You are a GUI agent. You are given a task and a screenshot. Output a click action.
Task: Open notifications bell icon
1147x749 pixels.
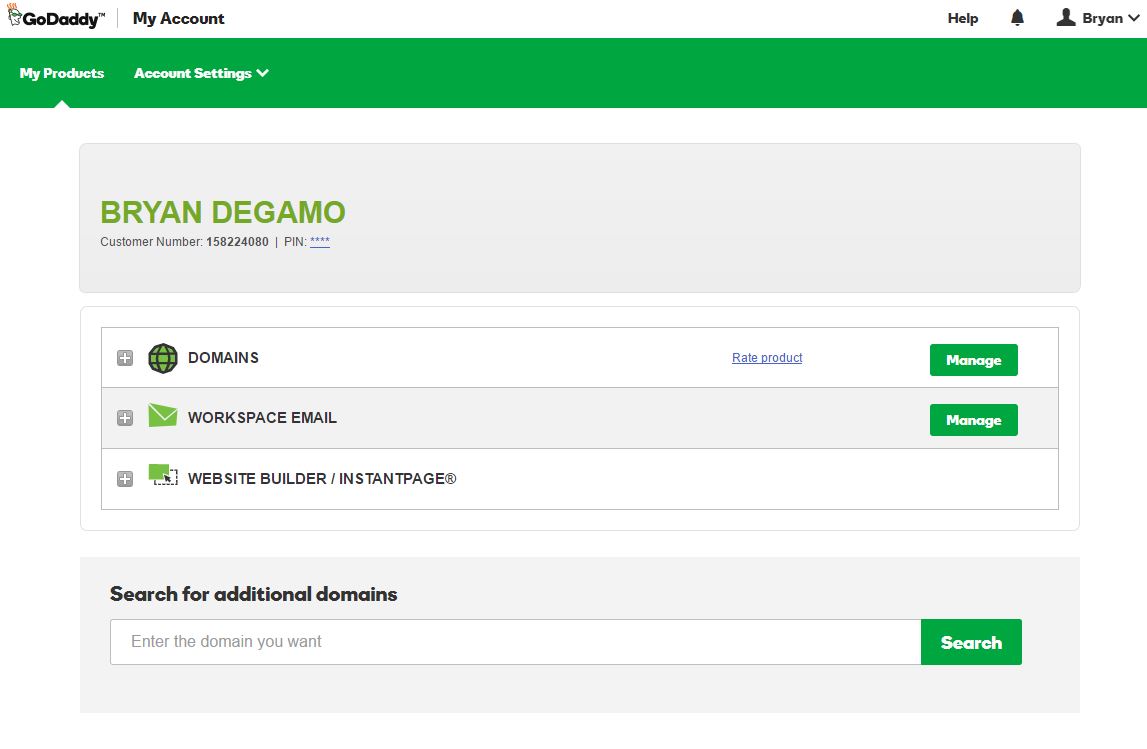coord(1017,18)
